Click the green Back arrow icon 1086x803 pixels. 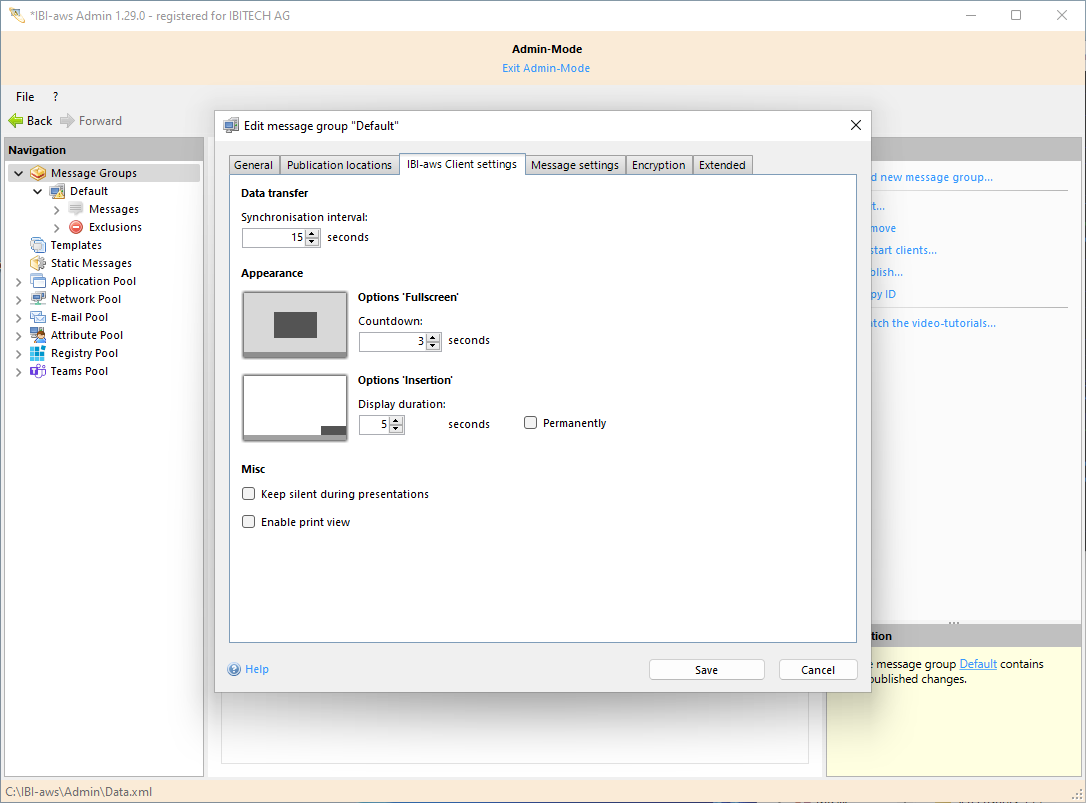[16, 121]
